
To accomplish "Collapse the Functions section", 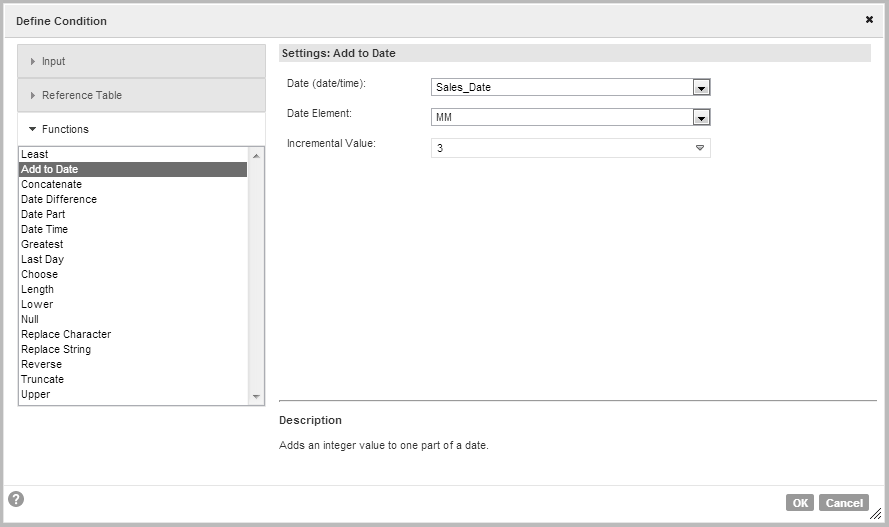I will tap(141, 129).
